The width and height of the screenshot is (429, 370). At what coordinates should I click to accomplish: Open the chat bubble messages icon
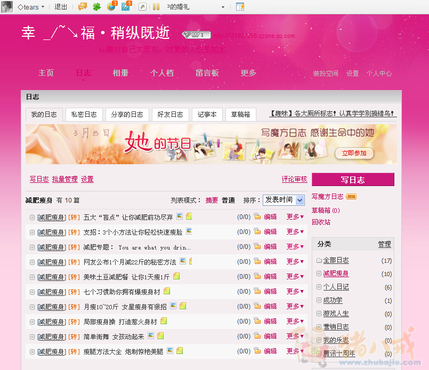[x=82, y=6]
